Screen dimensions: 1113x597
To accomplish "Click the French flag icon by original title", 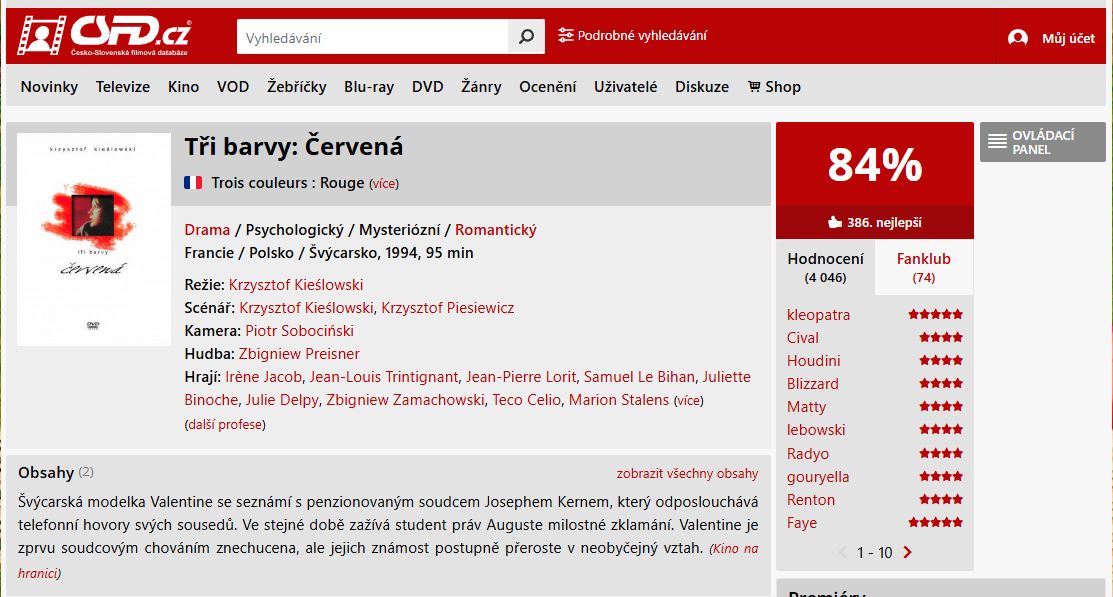I will tap(193, 182).
